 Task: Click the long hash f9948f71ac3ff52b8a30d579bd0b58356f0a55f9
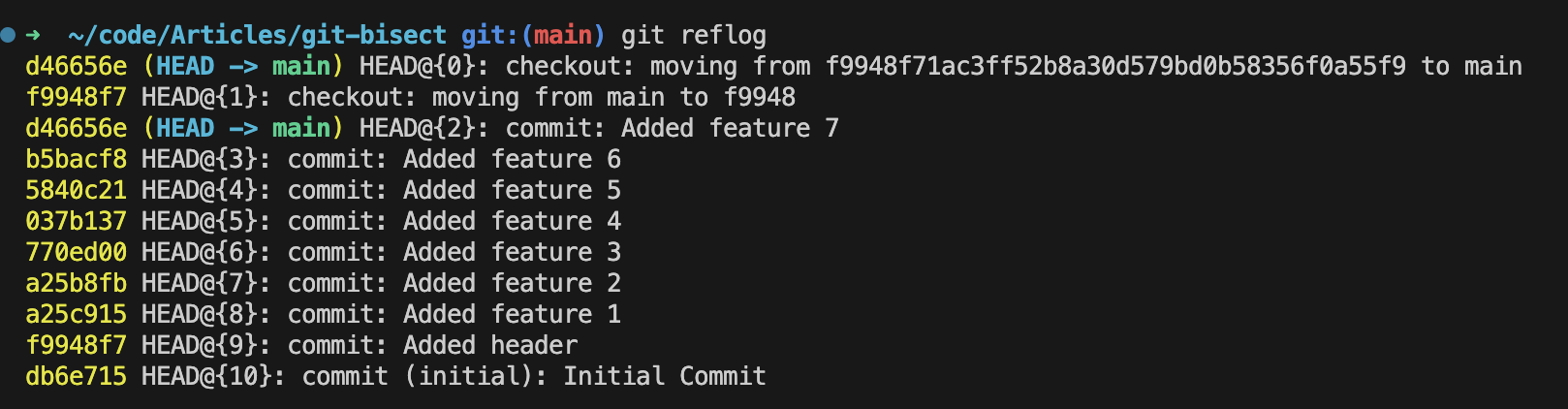coord(1115,66)
